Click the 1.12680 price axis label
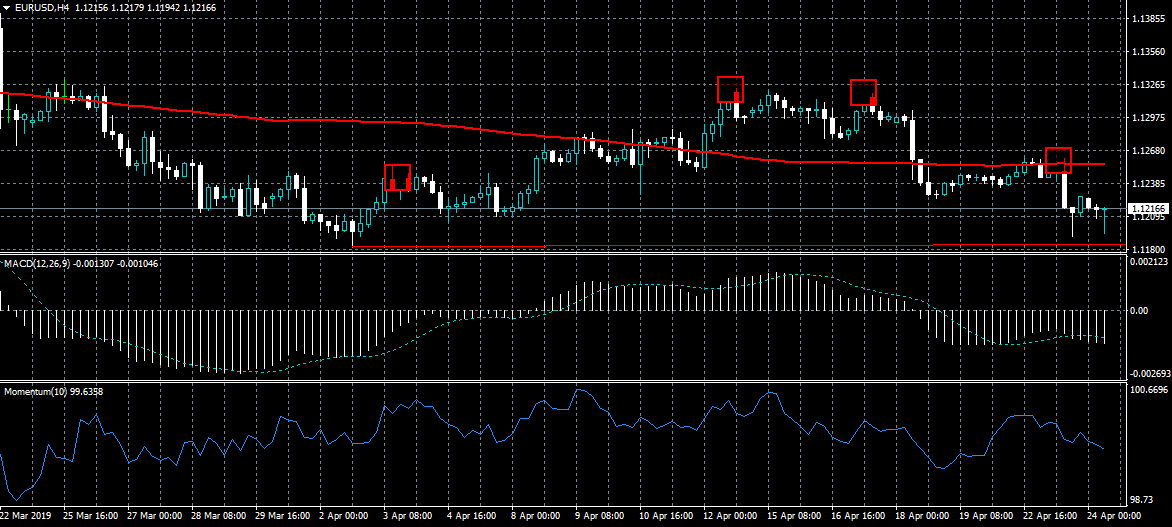Viewport: 1172px width, 527px height. (1147, 150)
